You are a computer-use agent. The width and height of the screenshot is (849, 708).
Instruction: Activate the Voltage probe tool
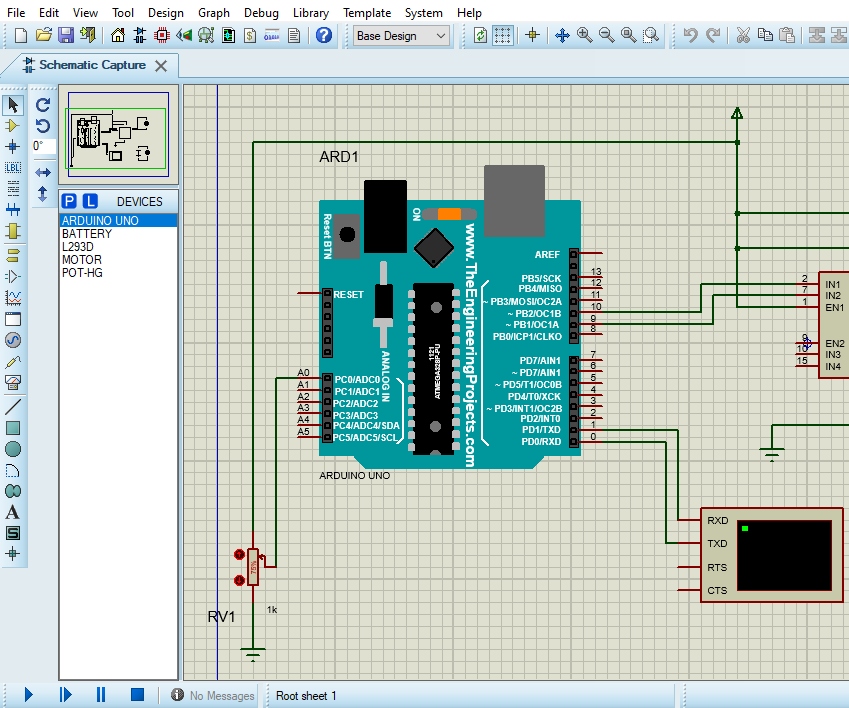pyautogui.click(x=12, y=361)
